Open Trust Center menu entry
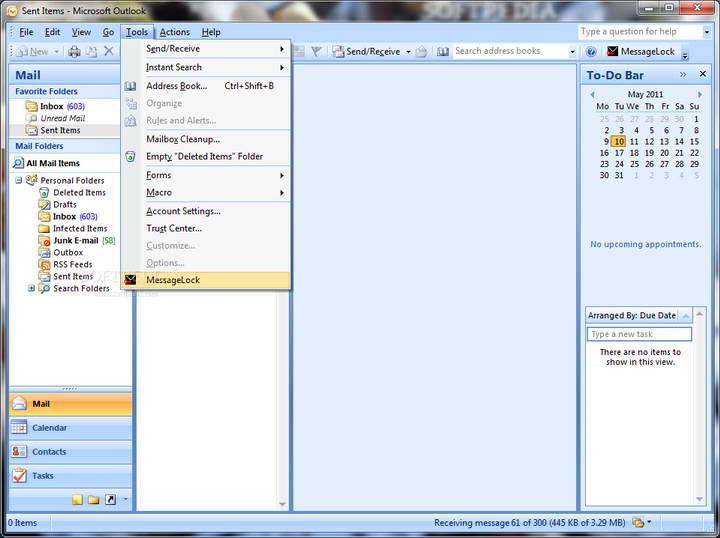Image resolution: width=720 pixels, height=538 pixels. (x=206, y=229)
